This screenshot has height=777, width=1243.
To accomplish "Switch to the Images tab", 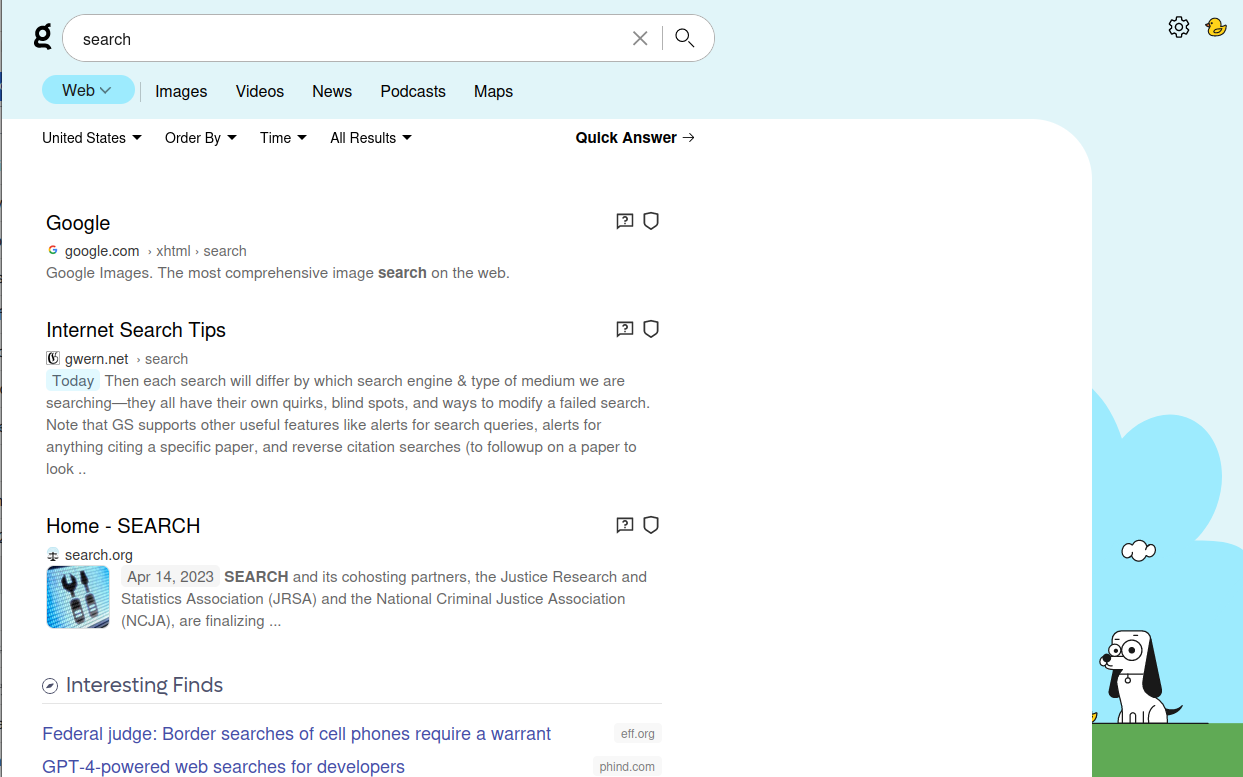I will click(181, 91).
